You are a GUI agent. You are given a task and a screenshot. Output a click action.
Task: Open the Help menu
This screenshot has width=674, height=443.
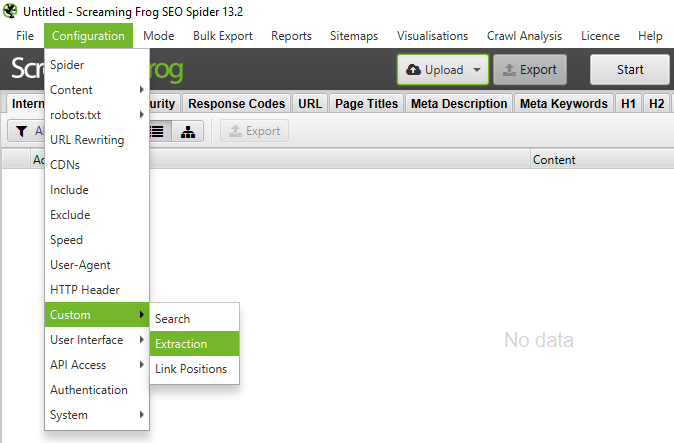pyautogui.click(x=650, y=36)
